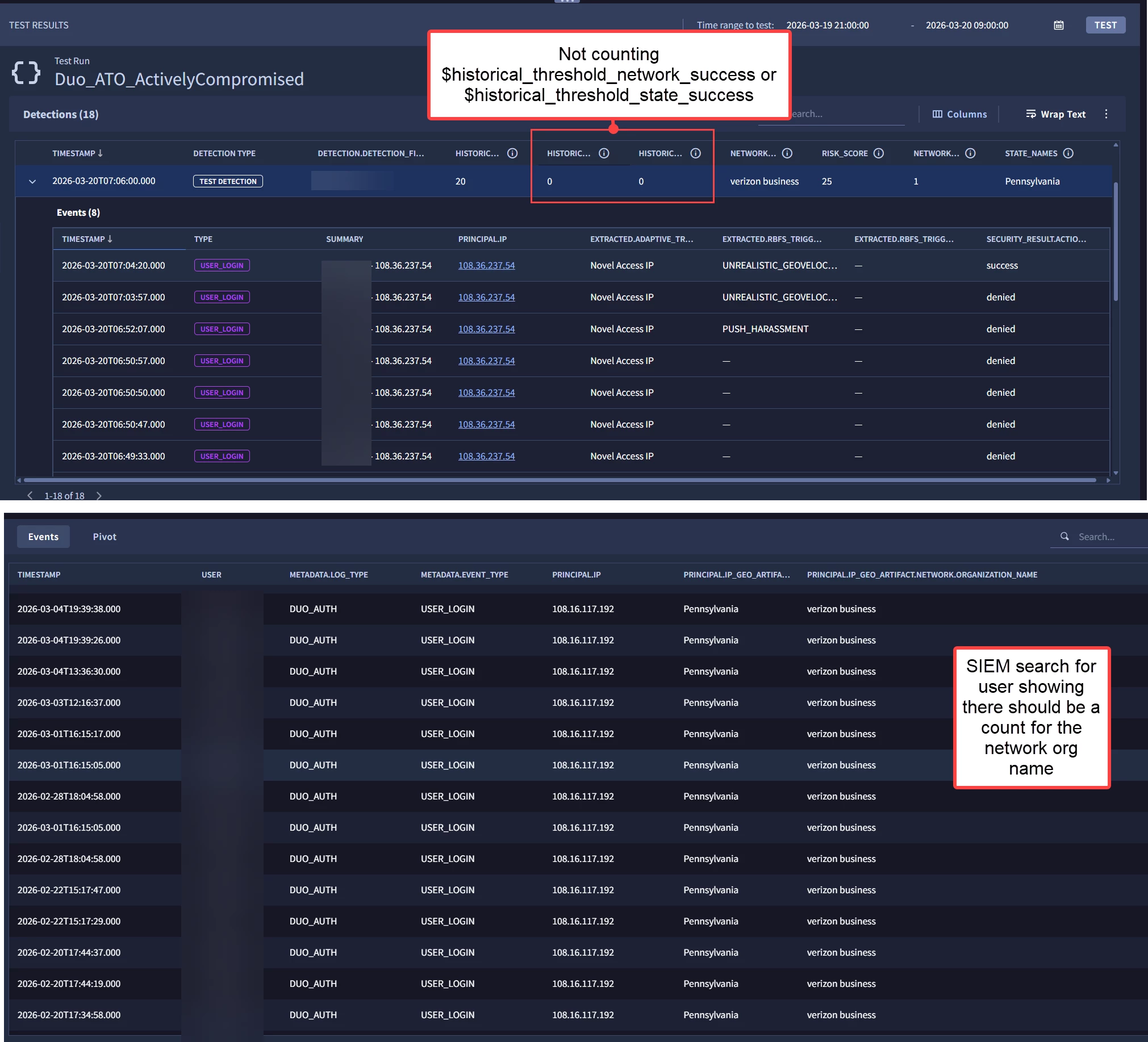Collapse the 2026-03-20T07:06:00 detection row
Image resolution: width=1148 pixels, height=1042 pixels.
32,182
